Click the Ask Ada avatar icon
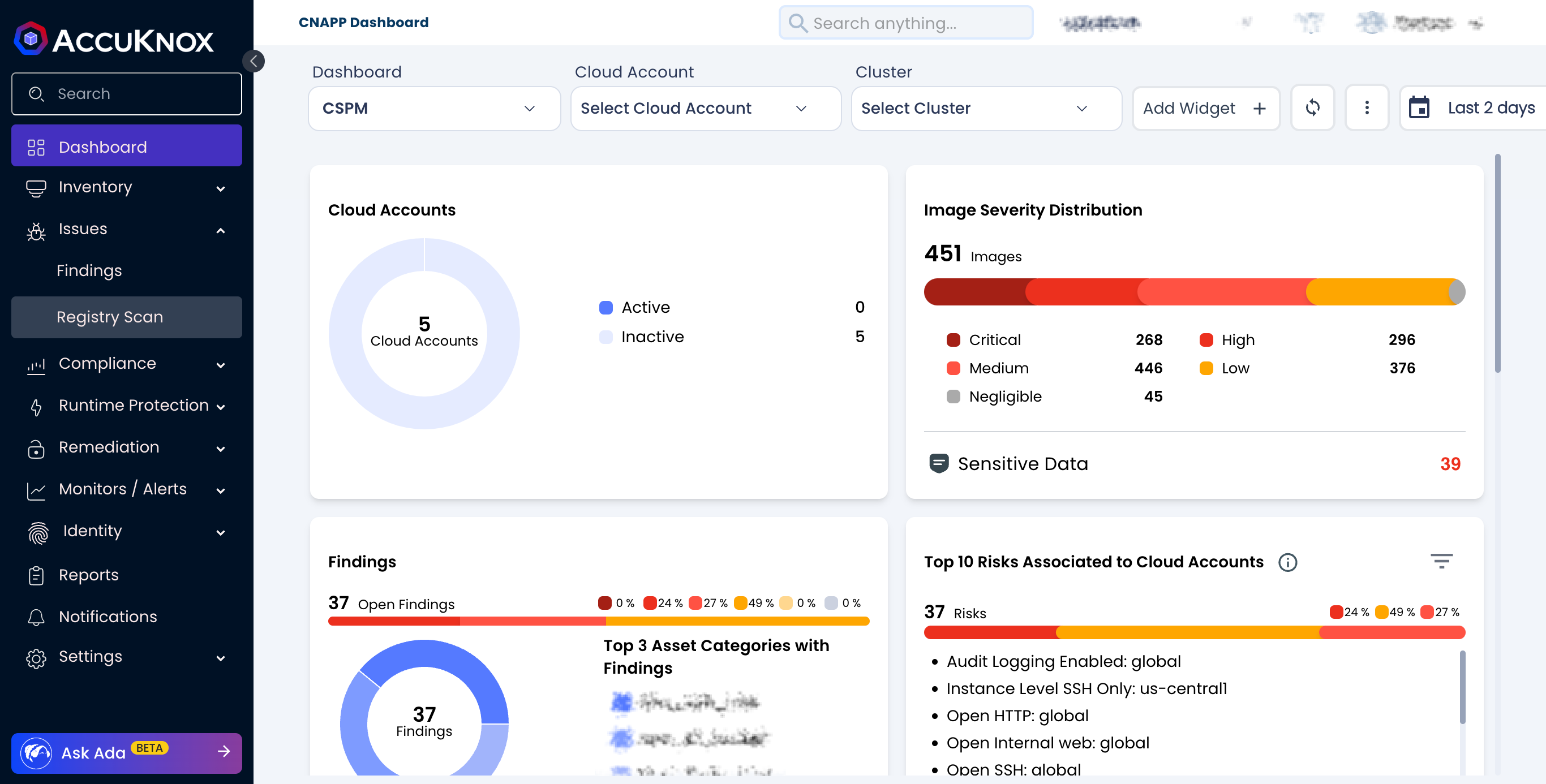The image size is (1546, 784). [x=36, y=753]
